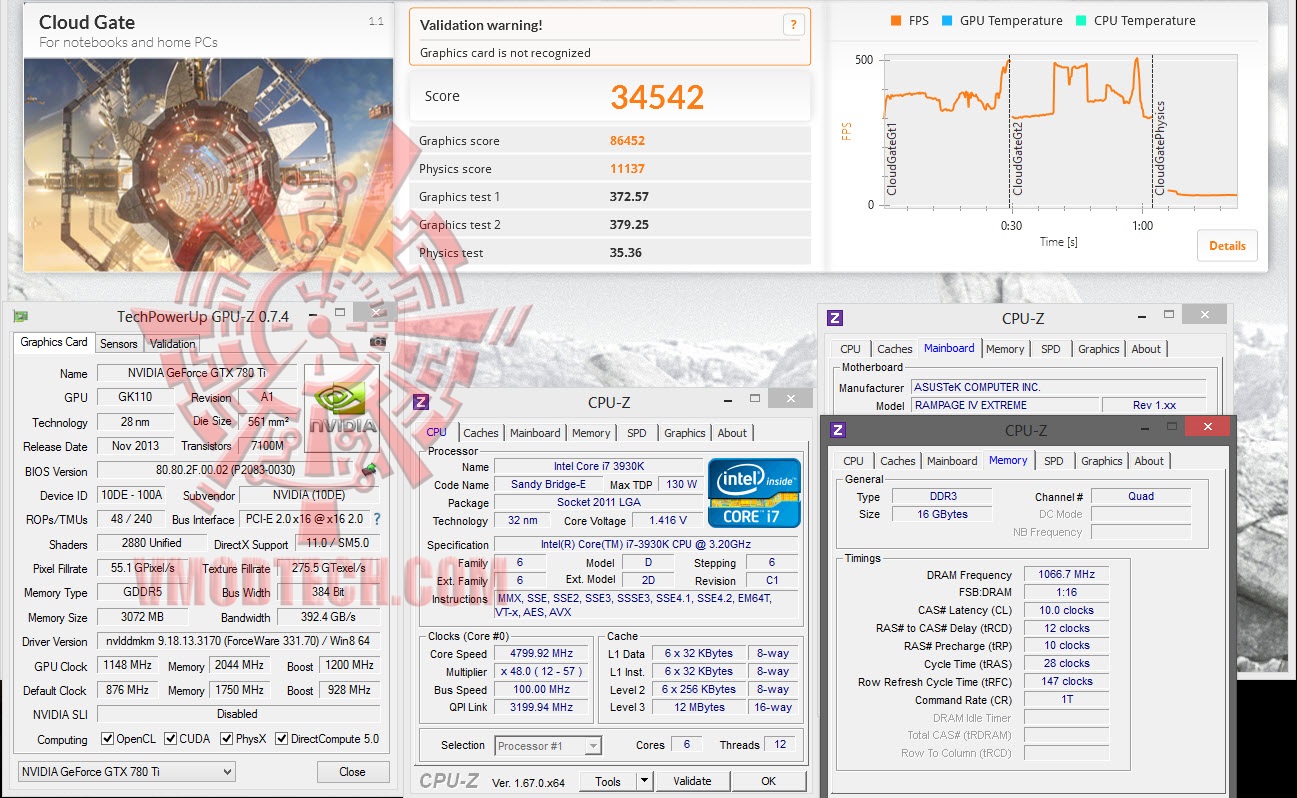Screen dimensions: 1297x798
Task: Click the CPU Temperature legend entry
Action: [x=1135, y=20]
